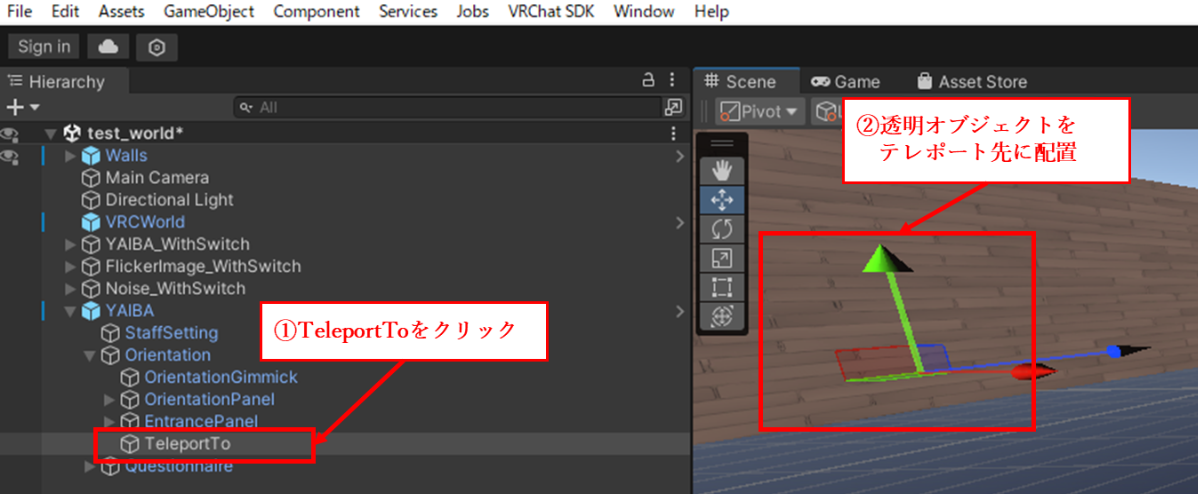
Task: Select the Rotate tool
Action: (721, 228)
